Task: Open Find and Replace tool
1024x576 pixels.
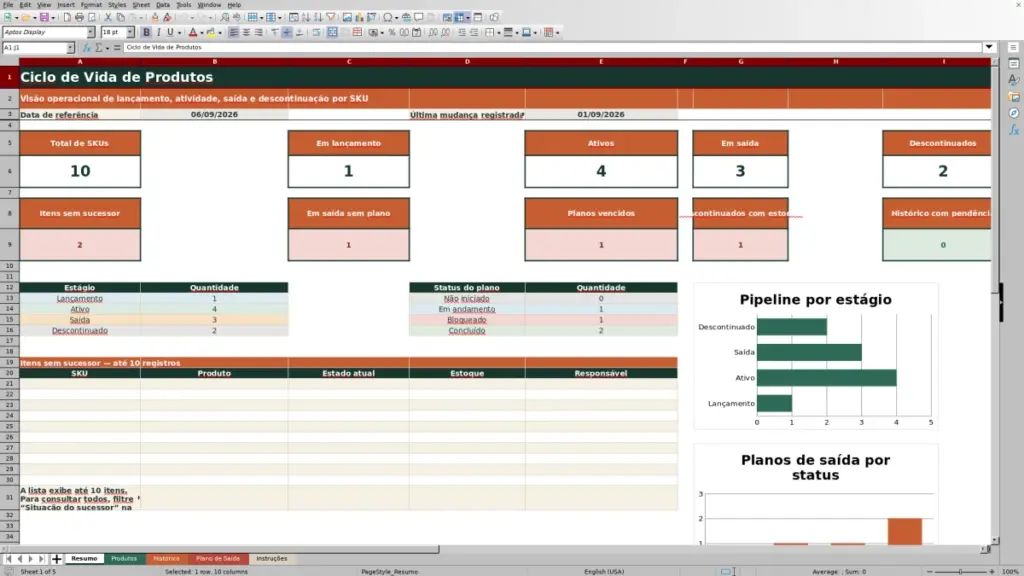Action: (225, 17)
